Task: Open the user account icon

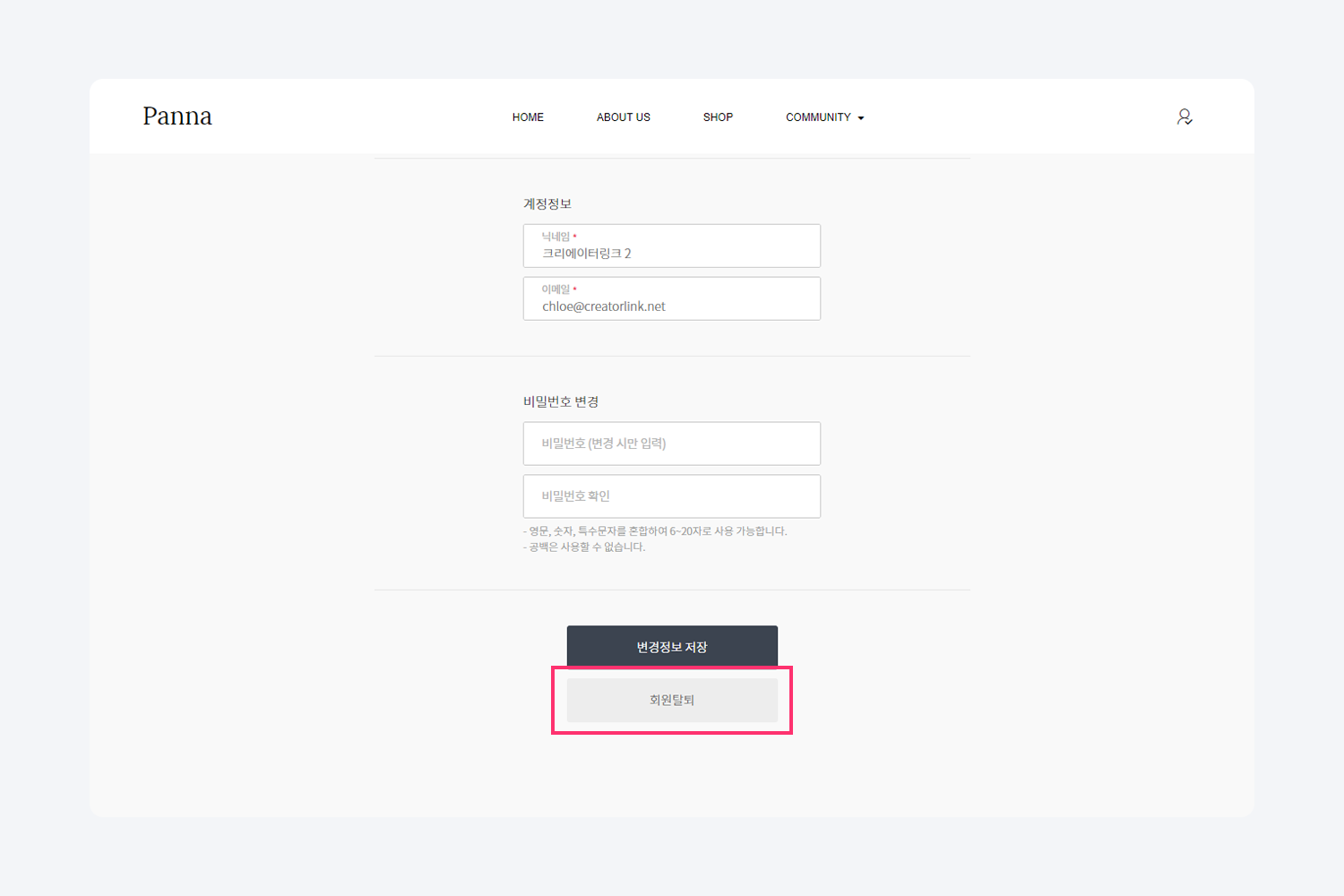Action: [x=1184, y=116]
